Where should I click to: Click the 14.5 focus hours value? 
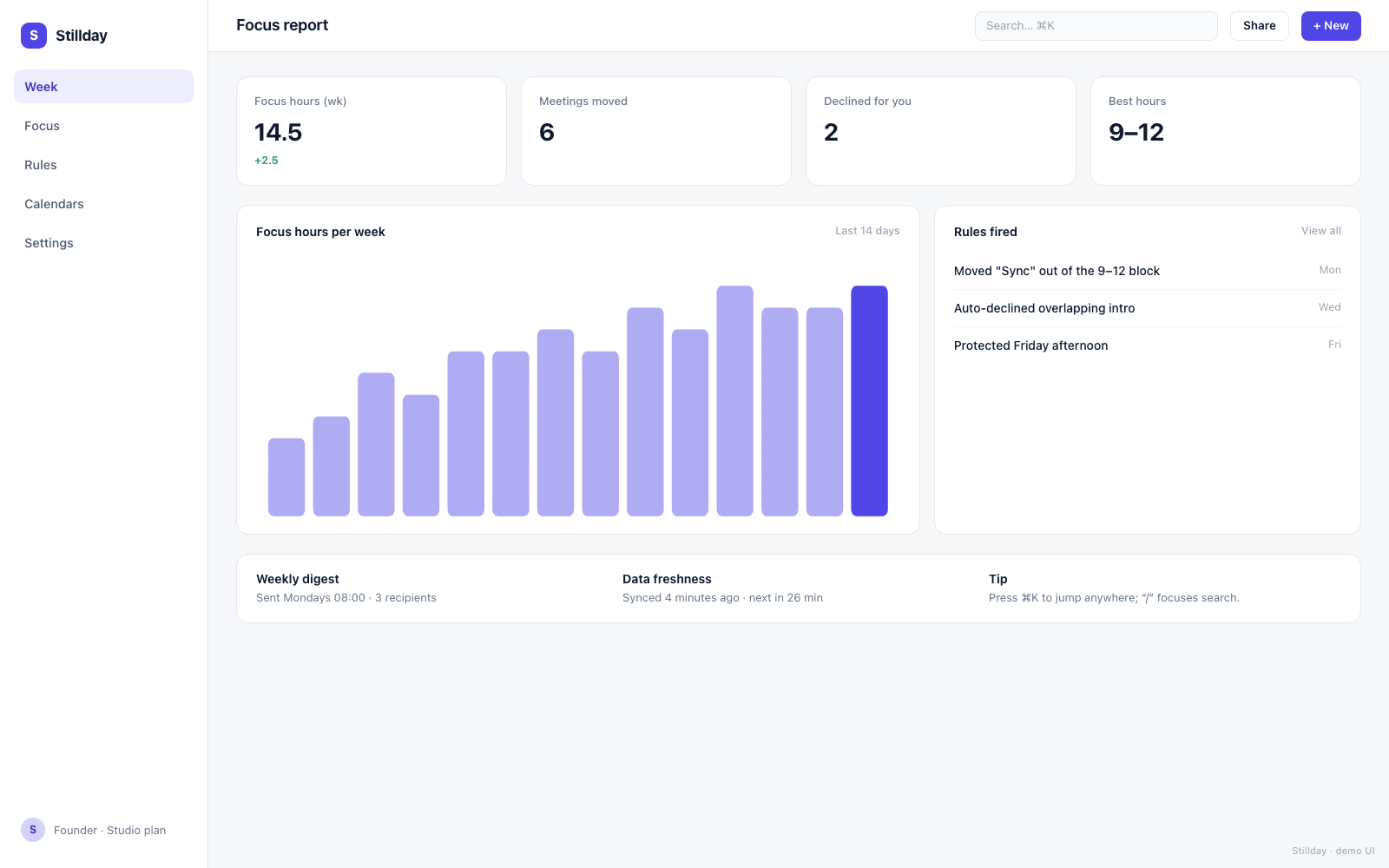coord(278,132)
